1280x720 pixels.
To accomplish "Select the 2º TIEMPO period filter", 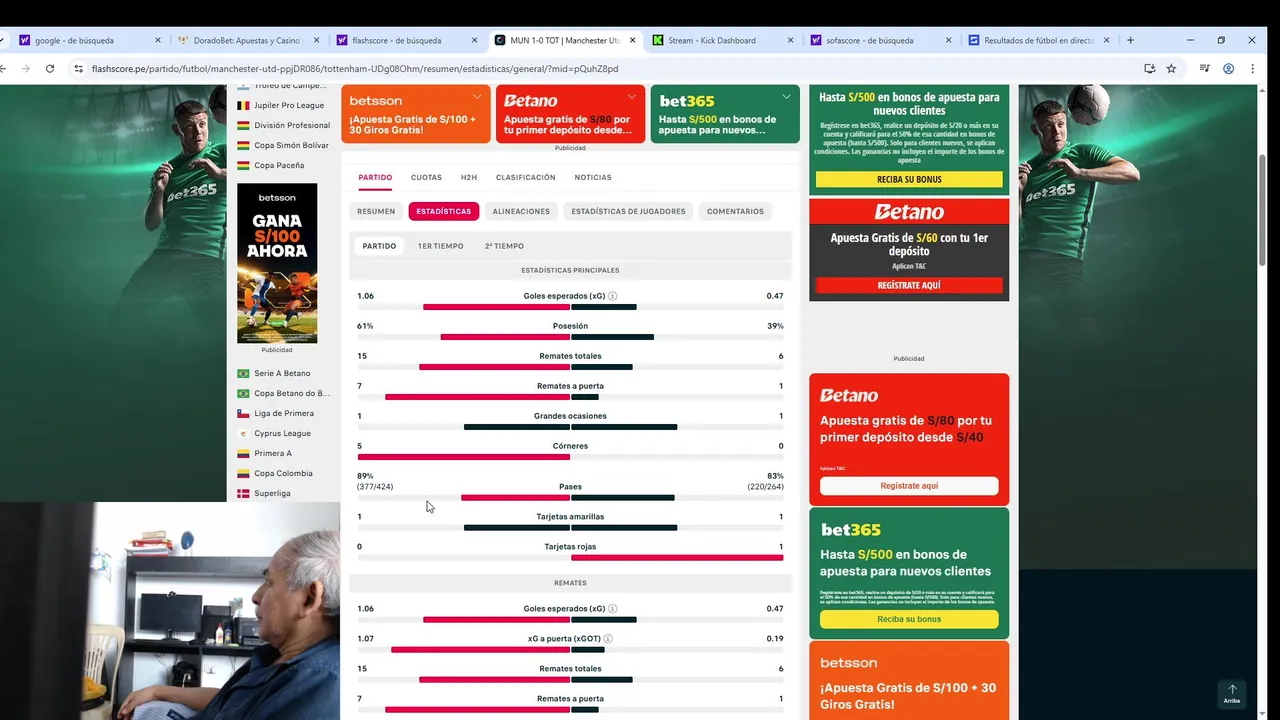I will 504,246.
